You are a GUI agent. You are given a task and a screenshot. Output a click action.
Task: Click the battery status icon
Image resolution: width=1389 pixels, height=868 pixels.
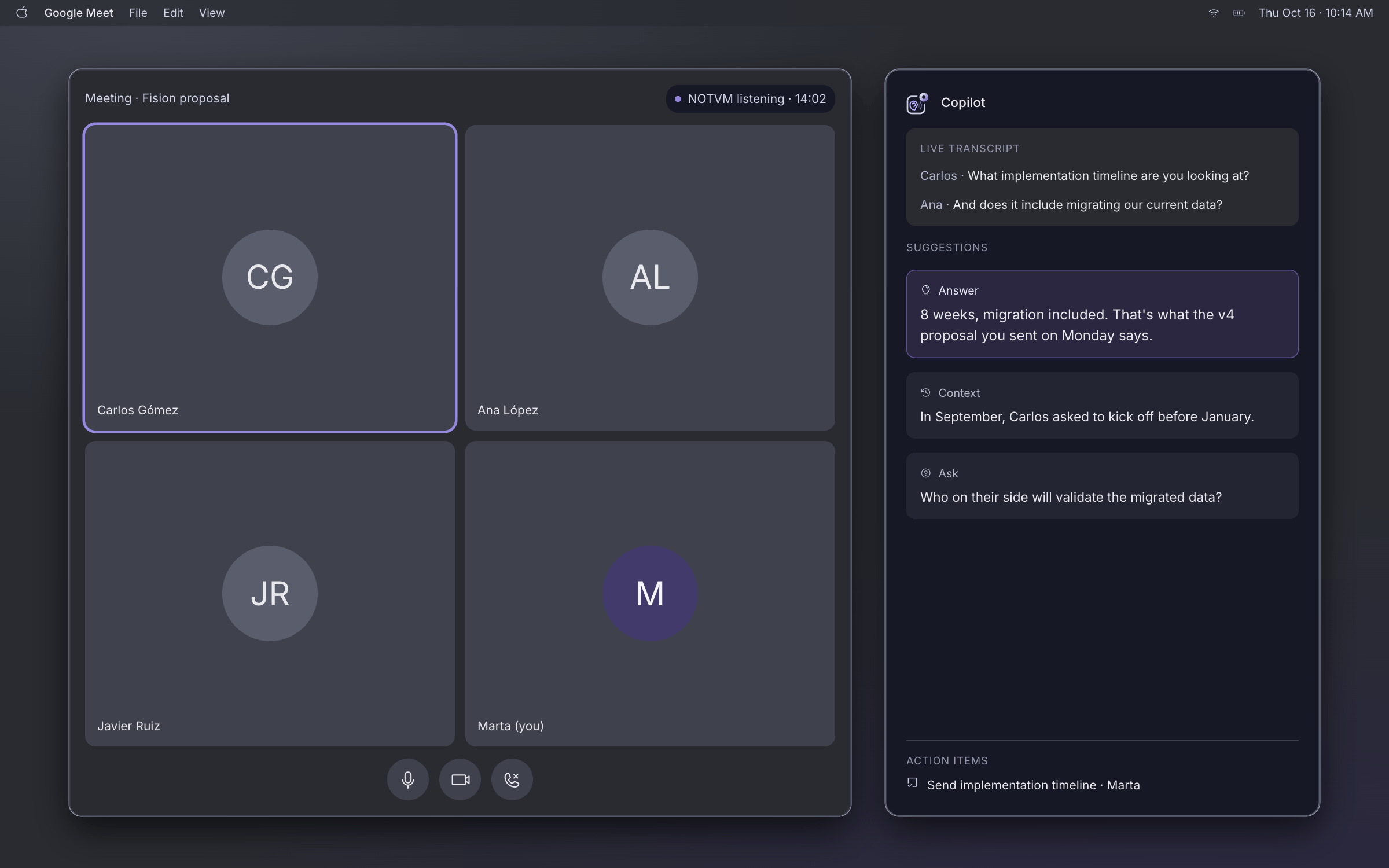point(1239,13)
